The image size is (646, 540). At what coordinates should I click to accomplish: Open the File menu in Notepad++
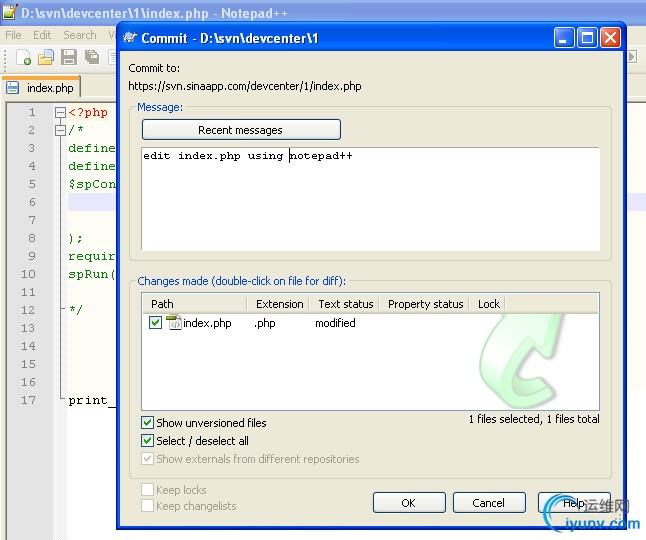(x=13, y=35)
